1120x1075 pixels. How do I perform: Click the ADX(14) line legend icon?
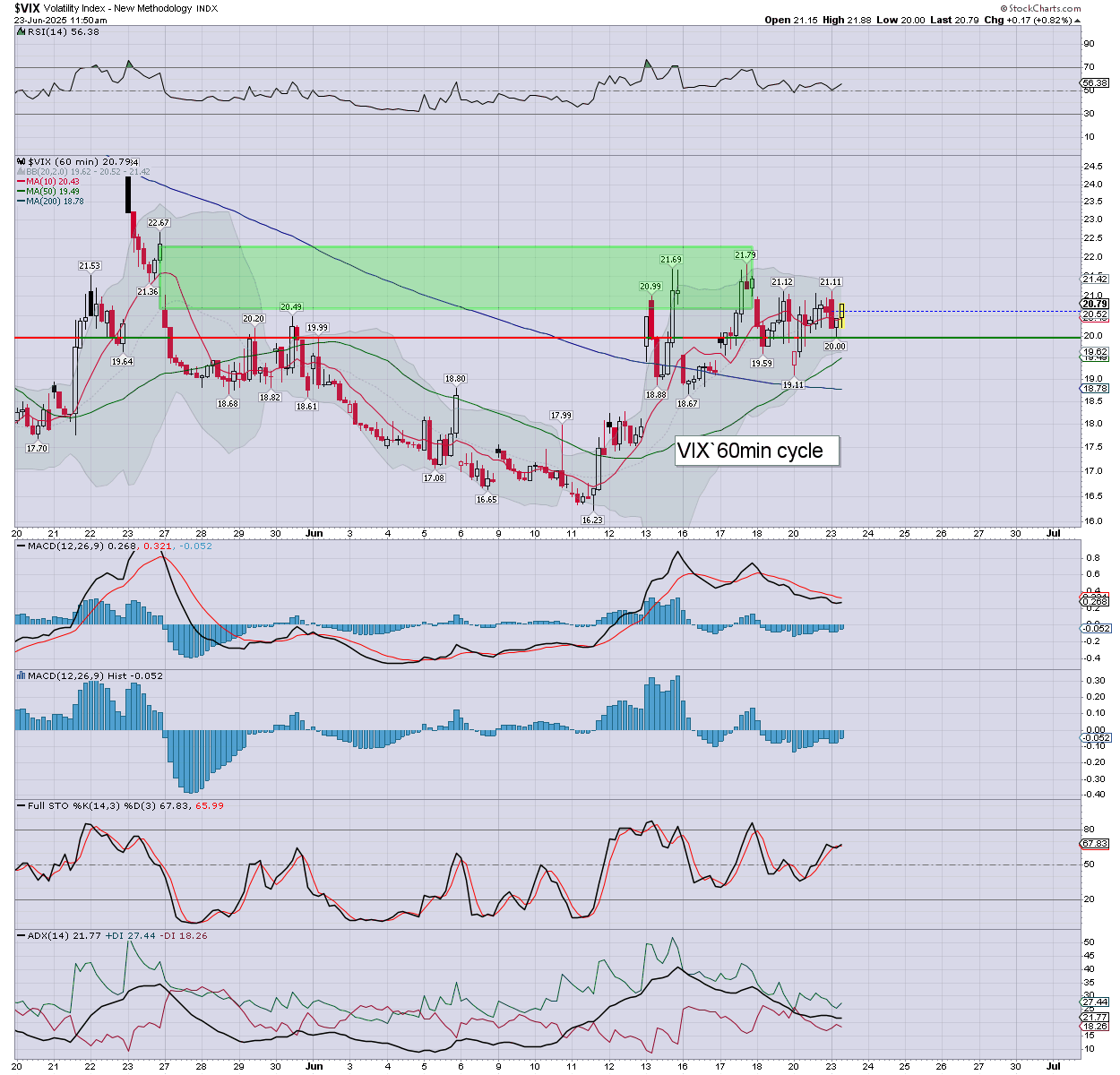click(x=21, y=935)
